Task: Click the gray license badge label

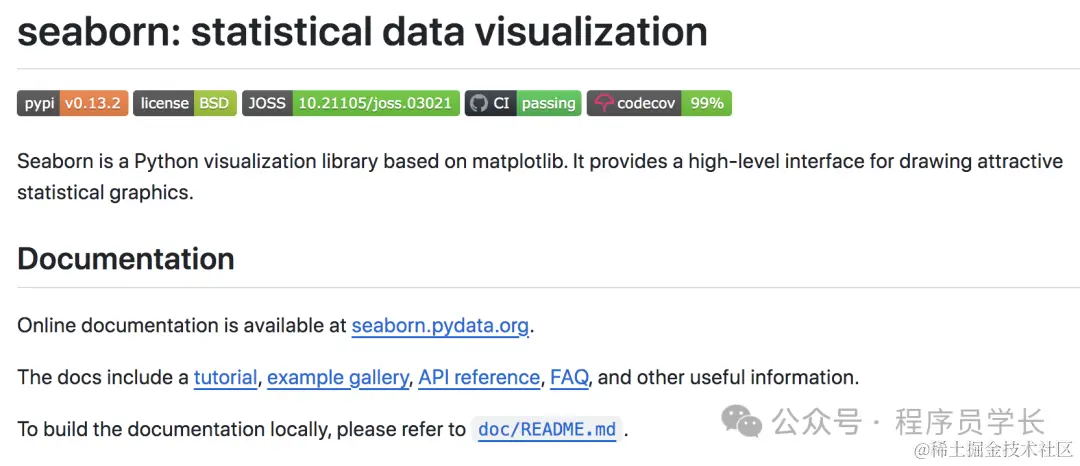Action: tap(164, 103)
